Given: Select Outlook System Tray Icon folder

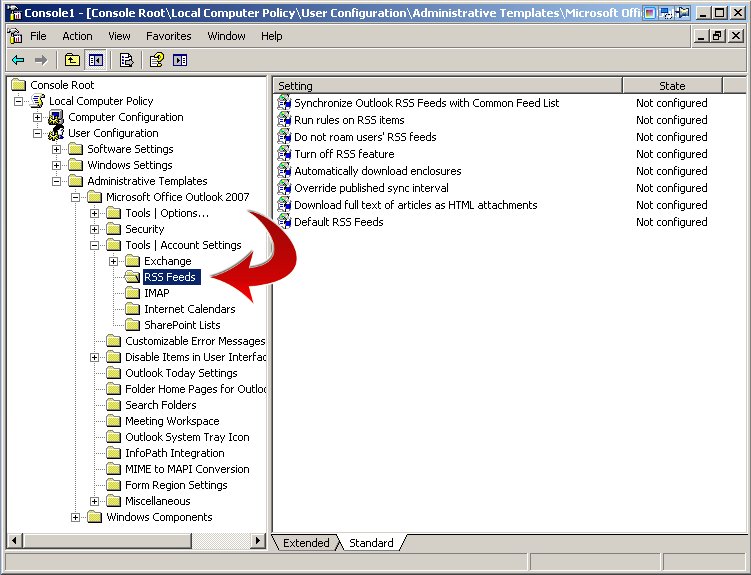Looking at the screenshot, I should click(187, 437).
